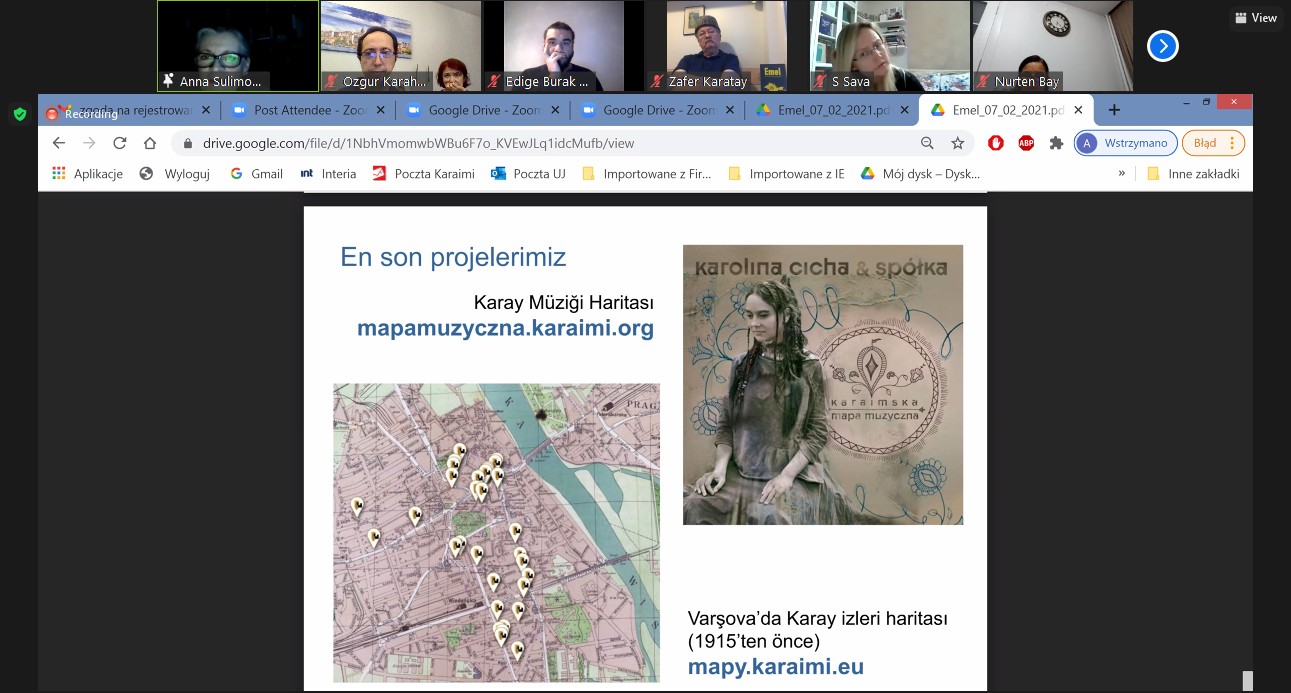The image size is (1291, 693).
Task: Open the Wstrzymano profile button
Action: coord(1125,143)
